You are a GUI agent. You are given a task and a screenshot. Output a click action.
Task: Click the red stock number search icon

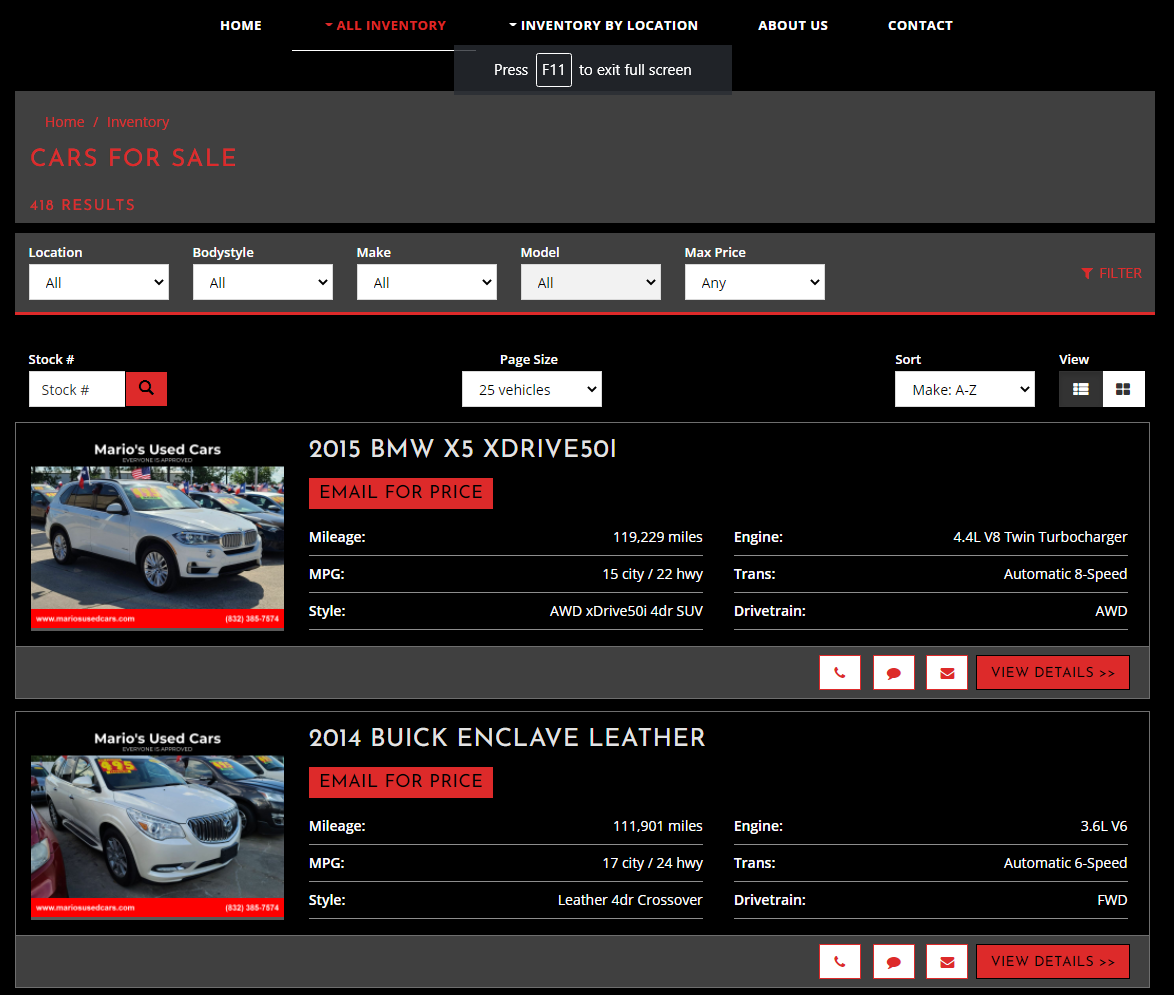[146, 389]
